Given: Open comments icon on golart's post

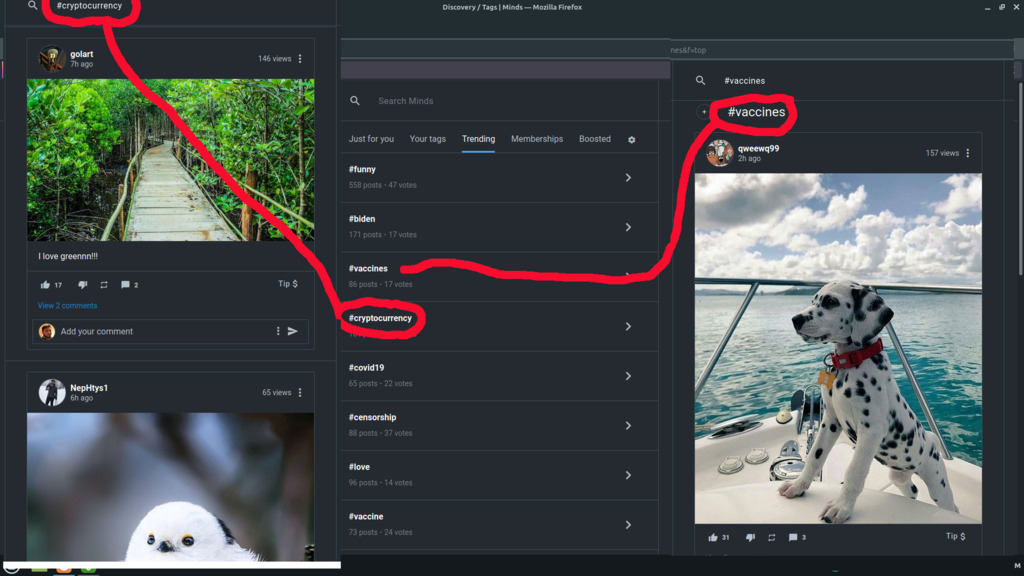Looking at the screenshot, I should [x=126, y=285].
